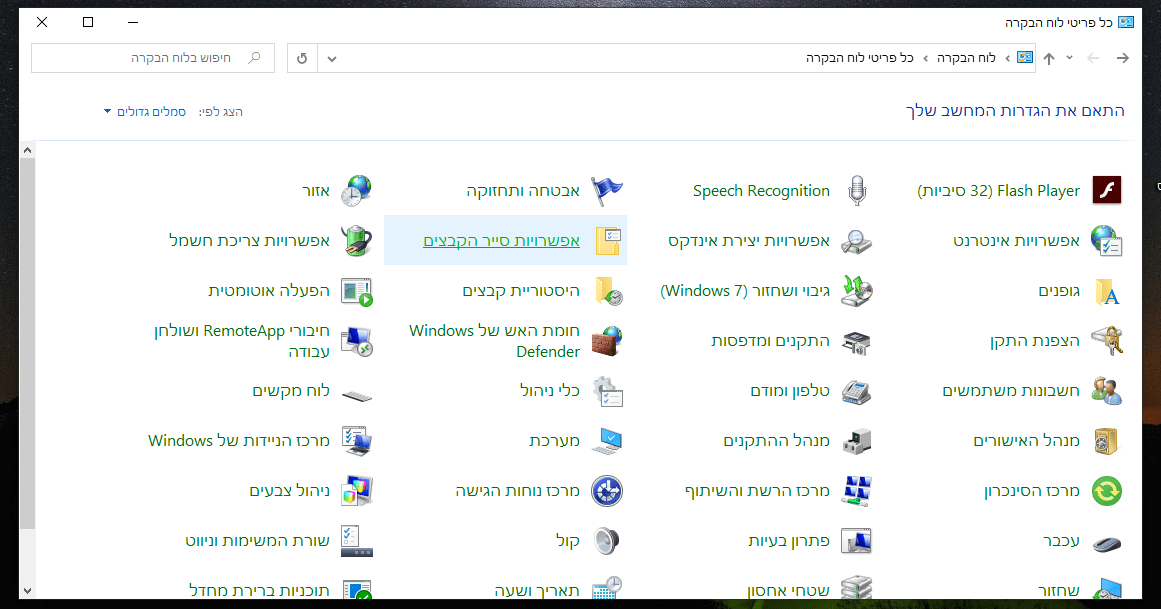Screen dimensions: 1161x609
Task: Click the battery icon for אפשרויות צריכת חשמל
Action: point(356,241)
